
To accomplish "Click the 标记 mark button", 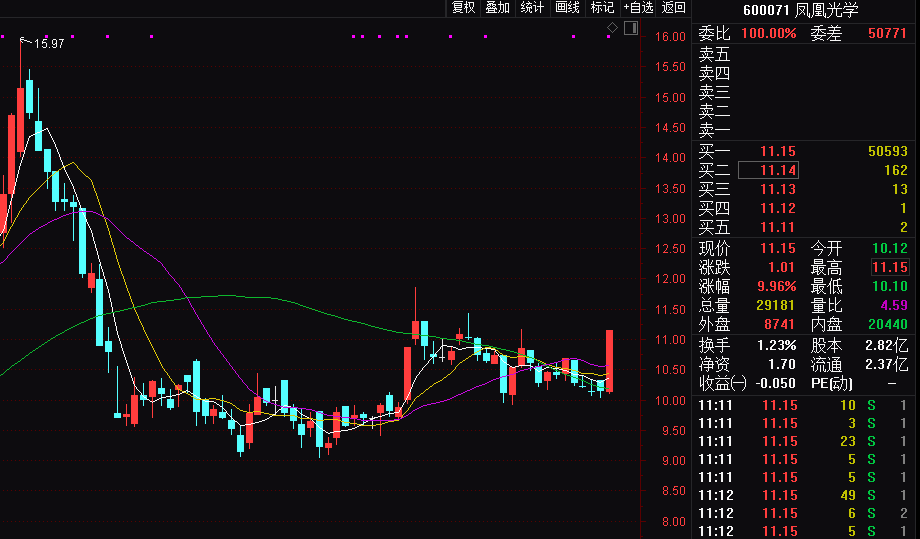I will click(602, 8).
